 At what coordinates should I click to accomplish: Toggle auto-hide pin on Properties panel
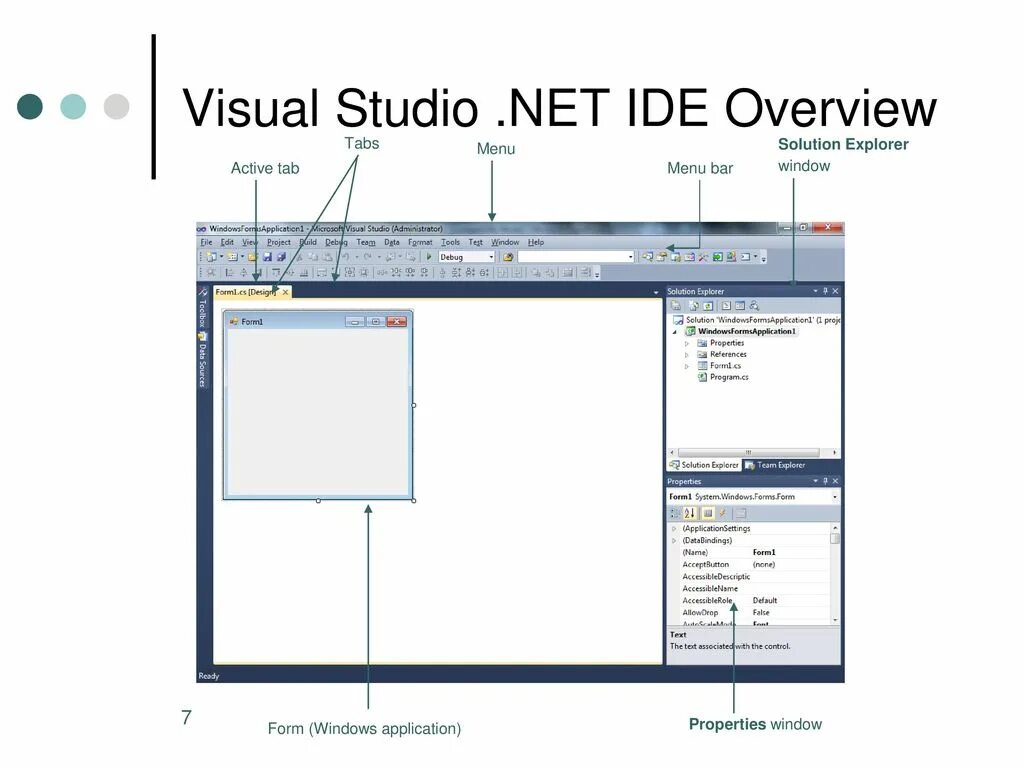[825, 481]
